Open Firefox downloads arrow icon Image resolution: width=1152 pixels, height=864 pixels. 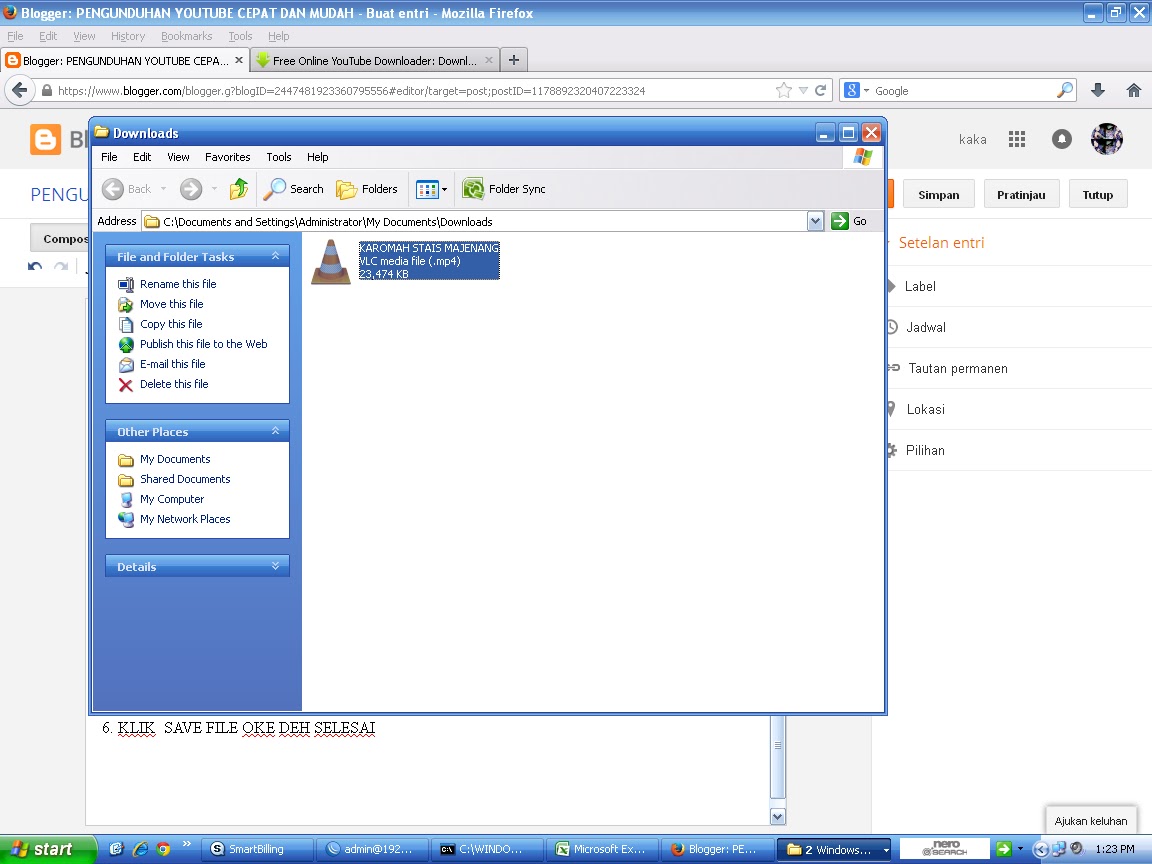(x=1098, y=90)
